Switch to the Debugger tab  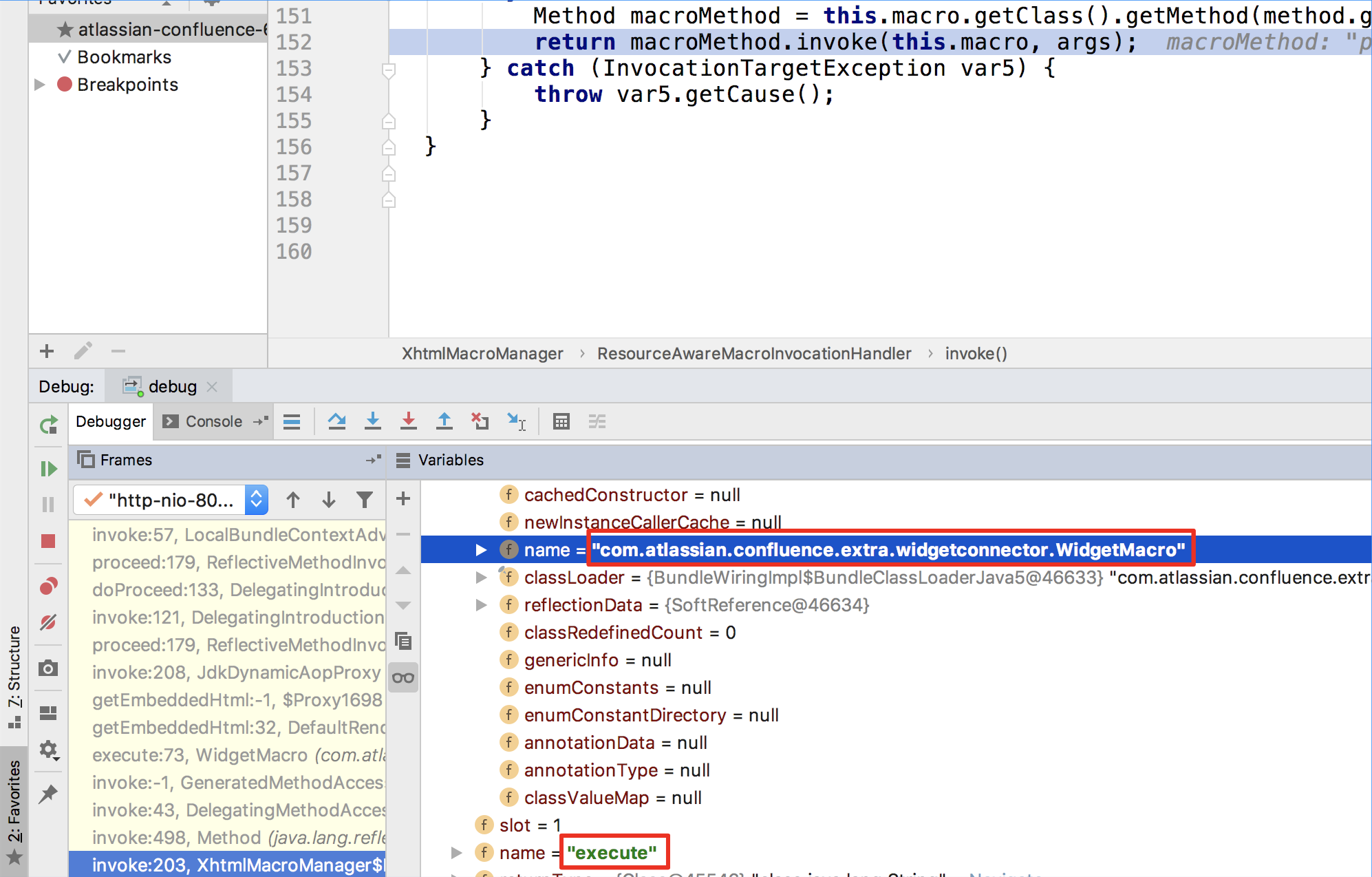click(111, 421)
